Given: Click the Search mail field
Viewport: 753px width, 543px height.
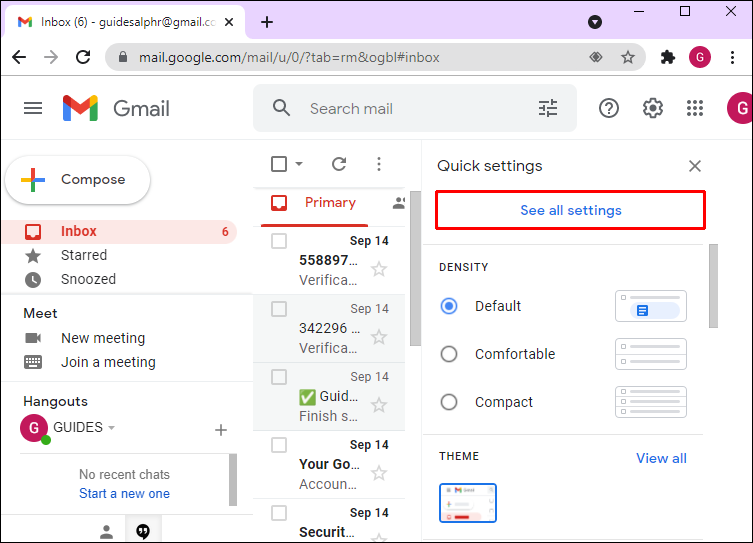Looking at the screenshot, I should click(415, 109).
